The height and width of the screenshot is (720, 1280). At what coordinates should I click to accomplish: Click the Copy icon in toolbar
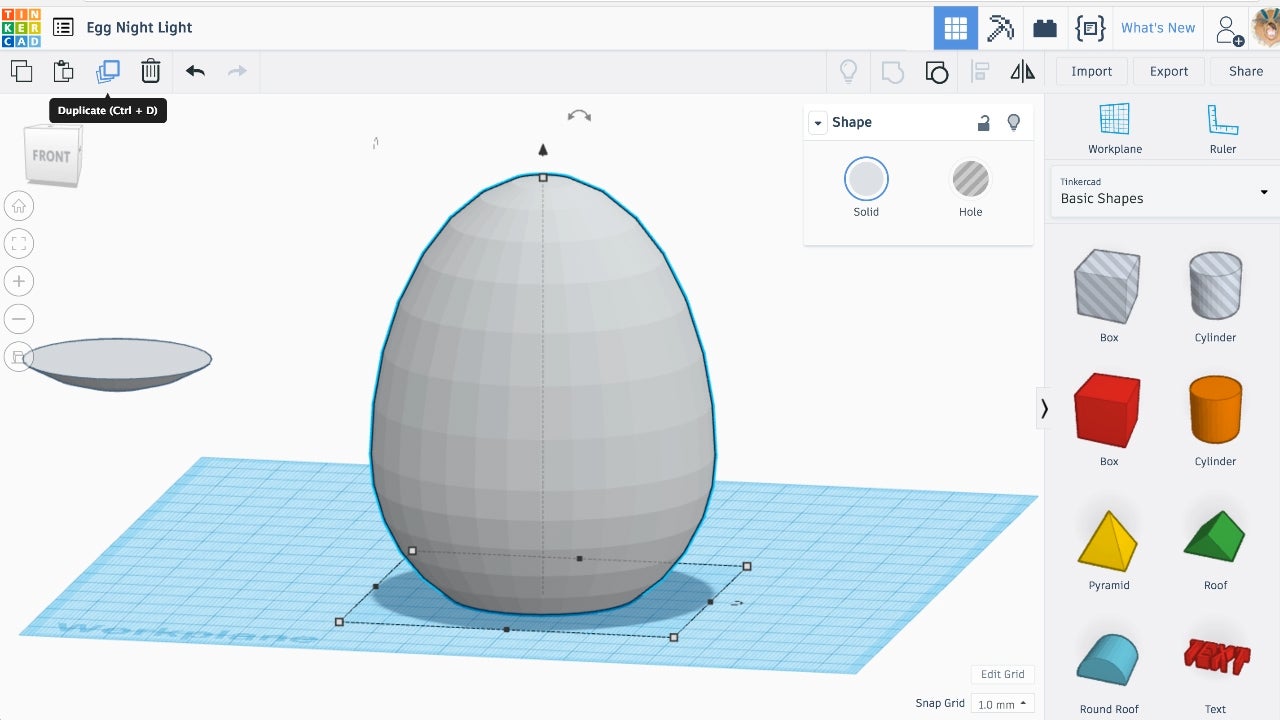(x=21, y=71)
